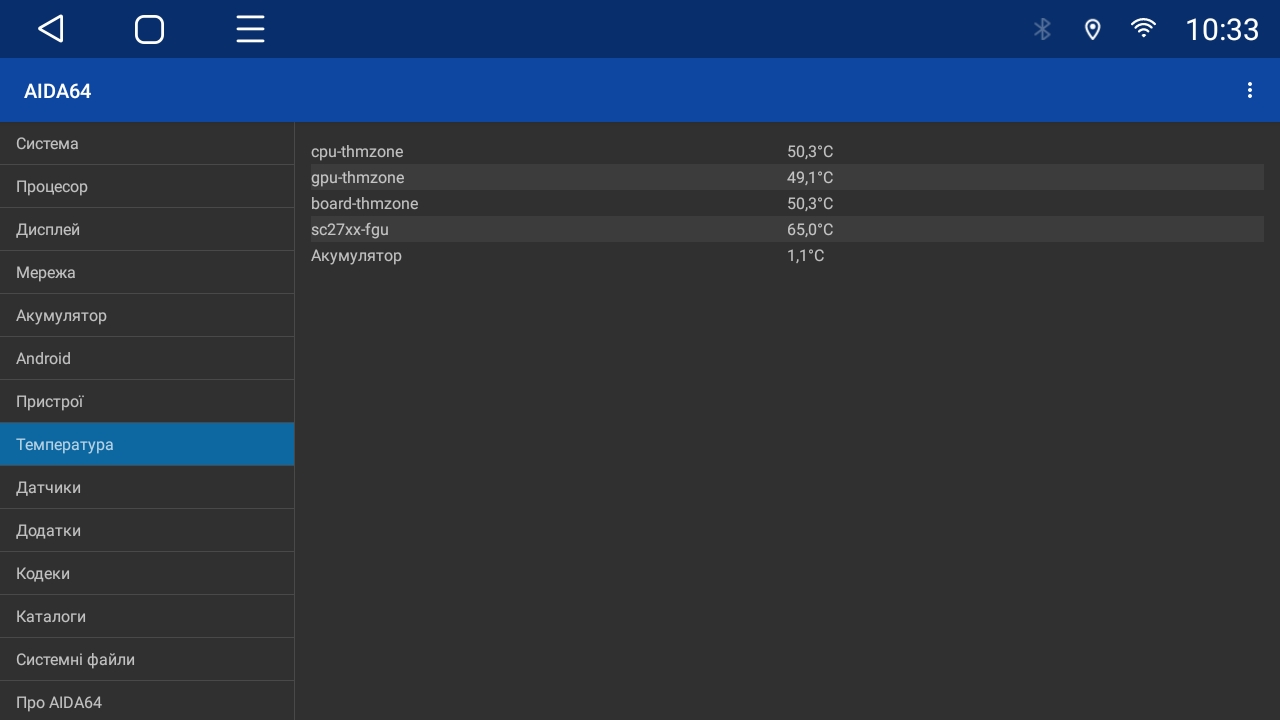Tap the Android home square button

[150, 29]
